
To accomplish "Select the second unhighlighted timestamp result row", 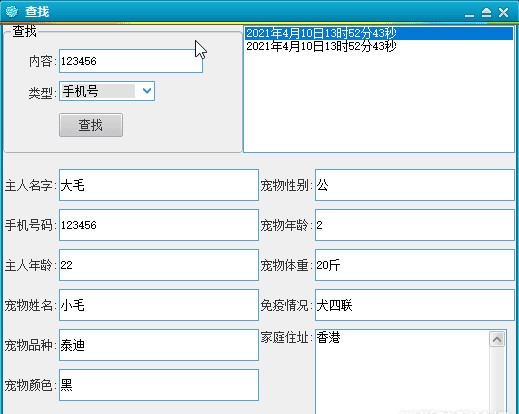I will point(379,46).
